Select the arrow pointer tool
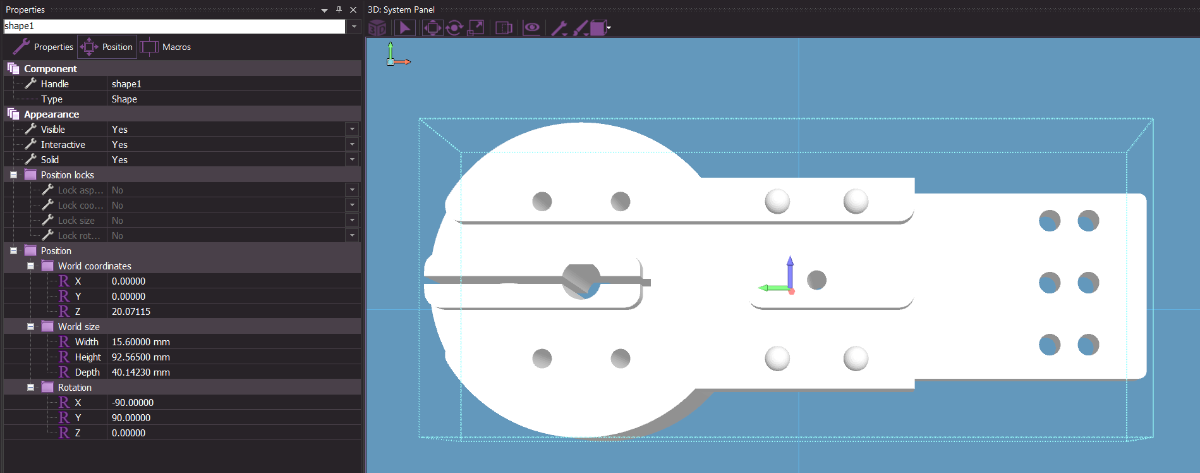This screenshot has width=1200, height=473. (x=404, y=28)
